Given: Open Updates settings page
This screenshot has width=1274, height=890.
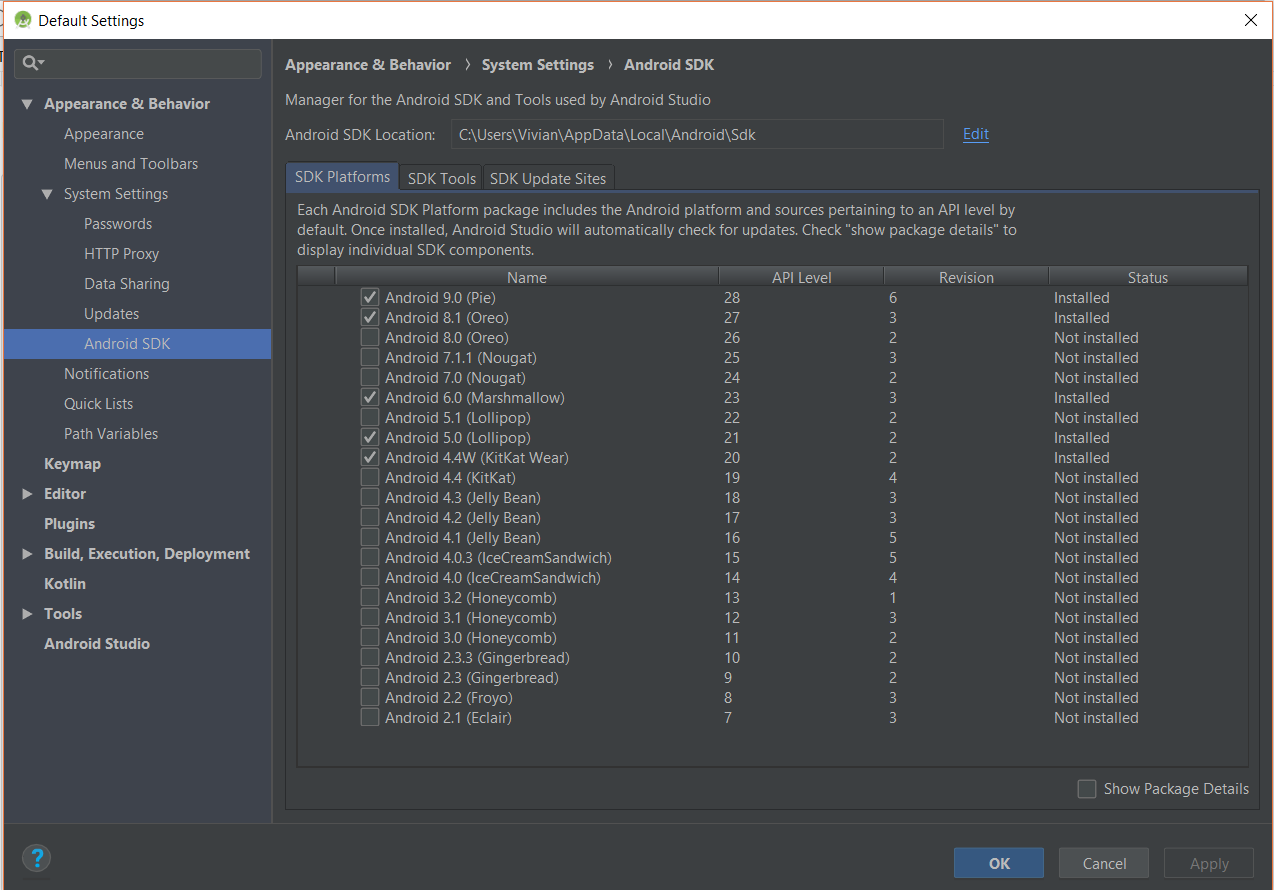Looking at the screenshot, I should coord(112,314).
